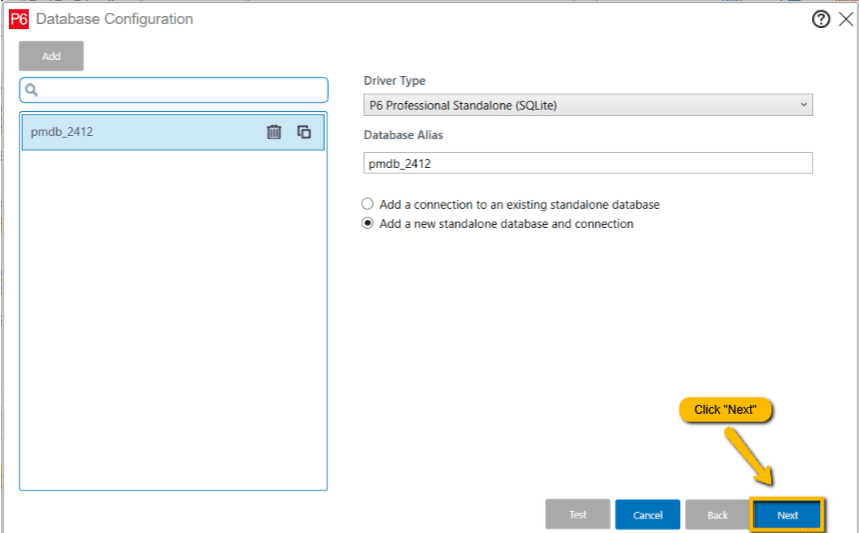Delete pmdb_2412 using the trash icon
The image size is (859, 533).
(x=274, y=131)
